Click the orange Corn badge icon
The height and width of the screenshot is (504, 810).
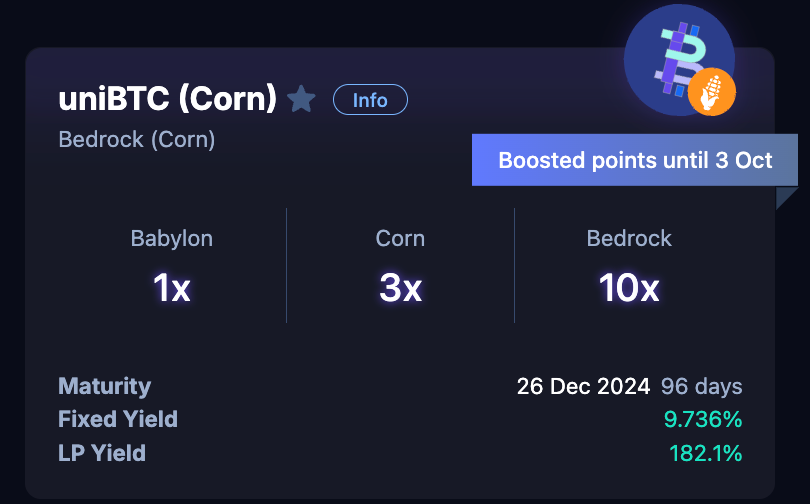[x=712, y=92]
